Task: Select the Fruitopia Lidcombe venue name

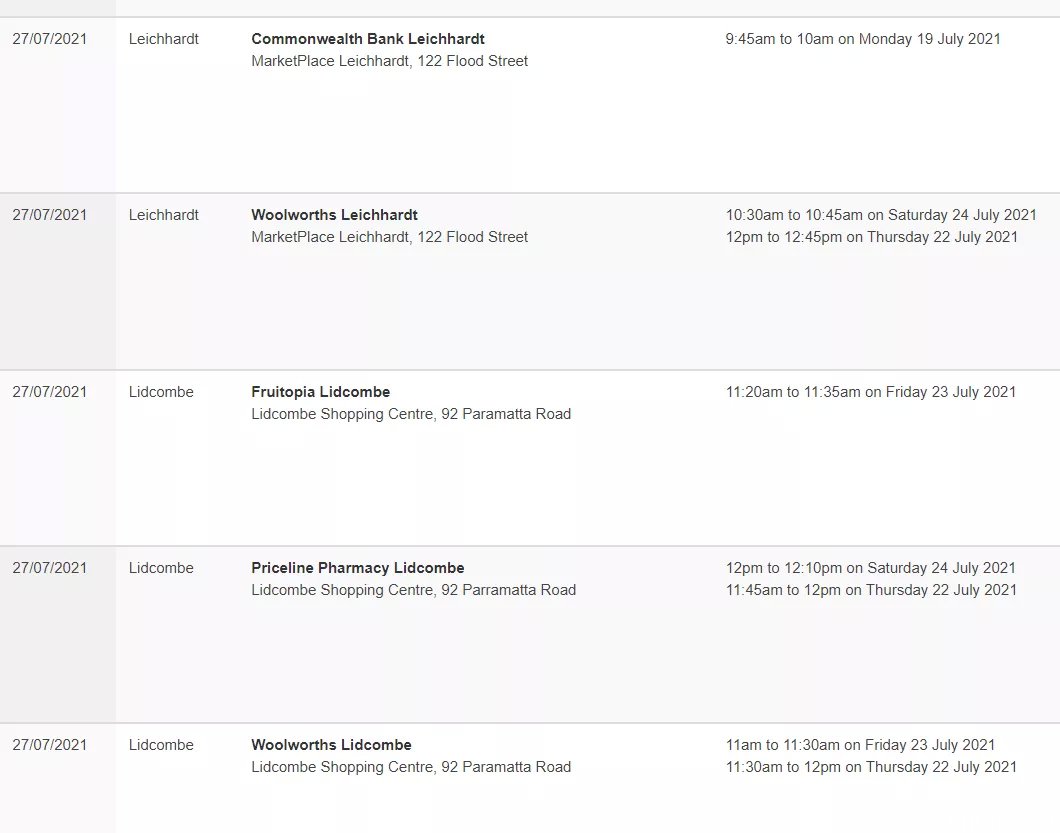Action: click(x=320, y=392)
